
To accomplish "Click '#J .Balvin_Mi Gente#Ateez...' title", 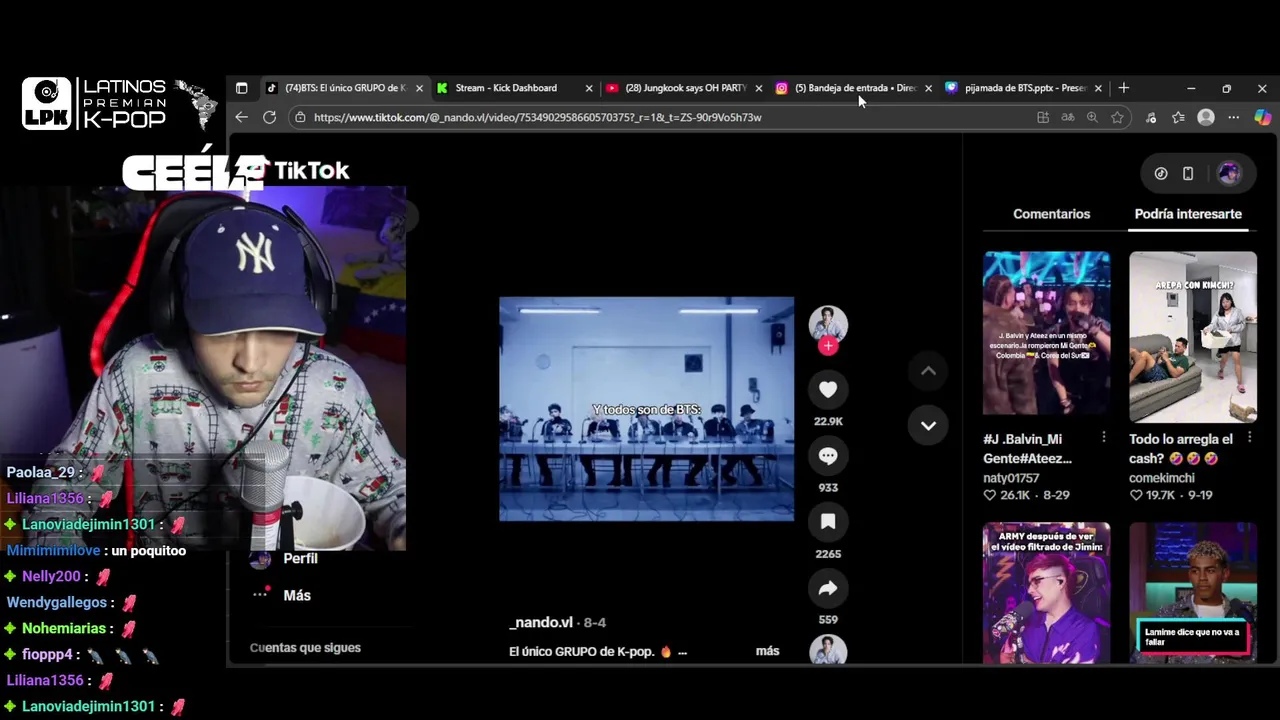I will pos(1027,448).
